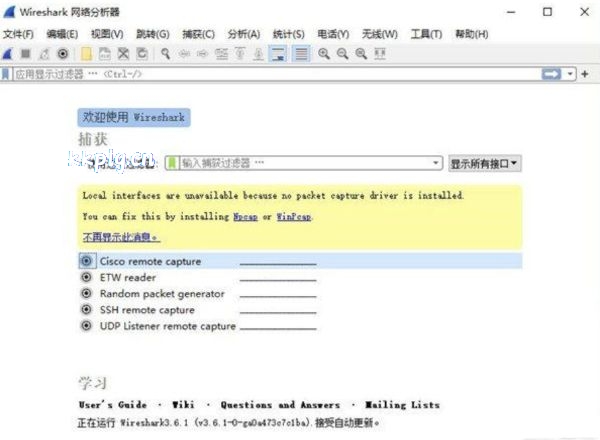The image size is (600, 440).
Task: Open the 视图(V) menu
Action: 107,34
